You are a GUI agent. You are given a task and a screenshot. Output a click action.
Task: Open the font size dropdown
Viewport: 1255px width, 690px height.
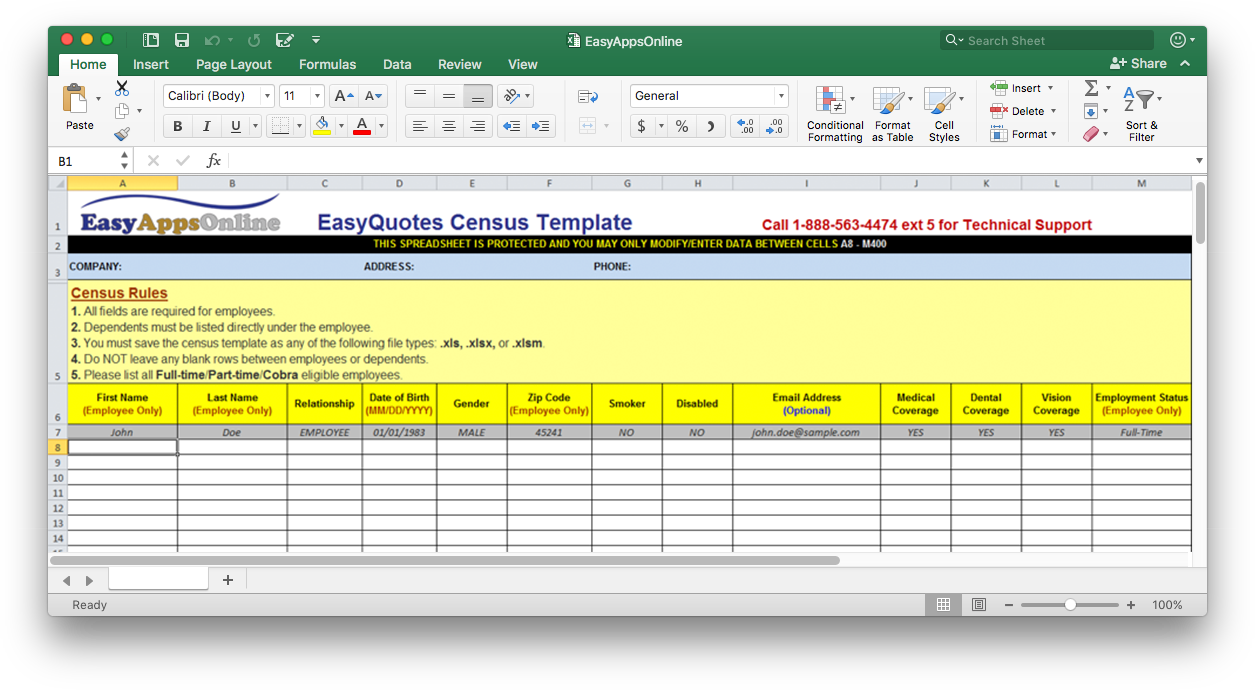[x=317, y=96]
